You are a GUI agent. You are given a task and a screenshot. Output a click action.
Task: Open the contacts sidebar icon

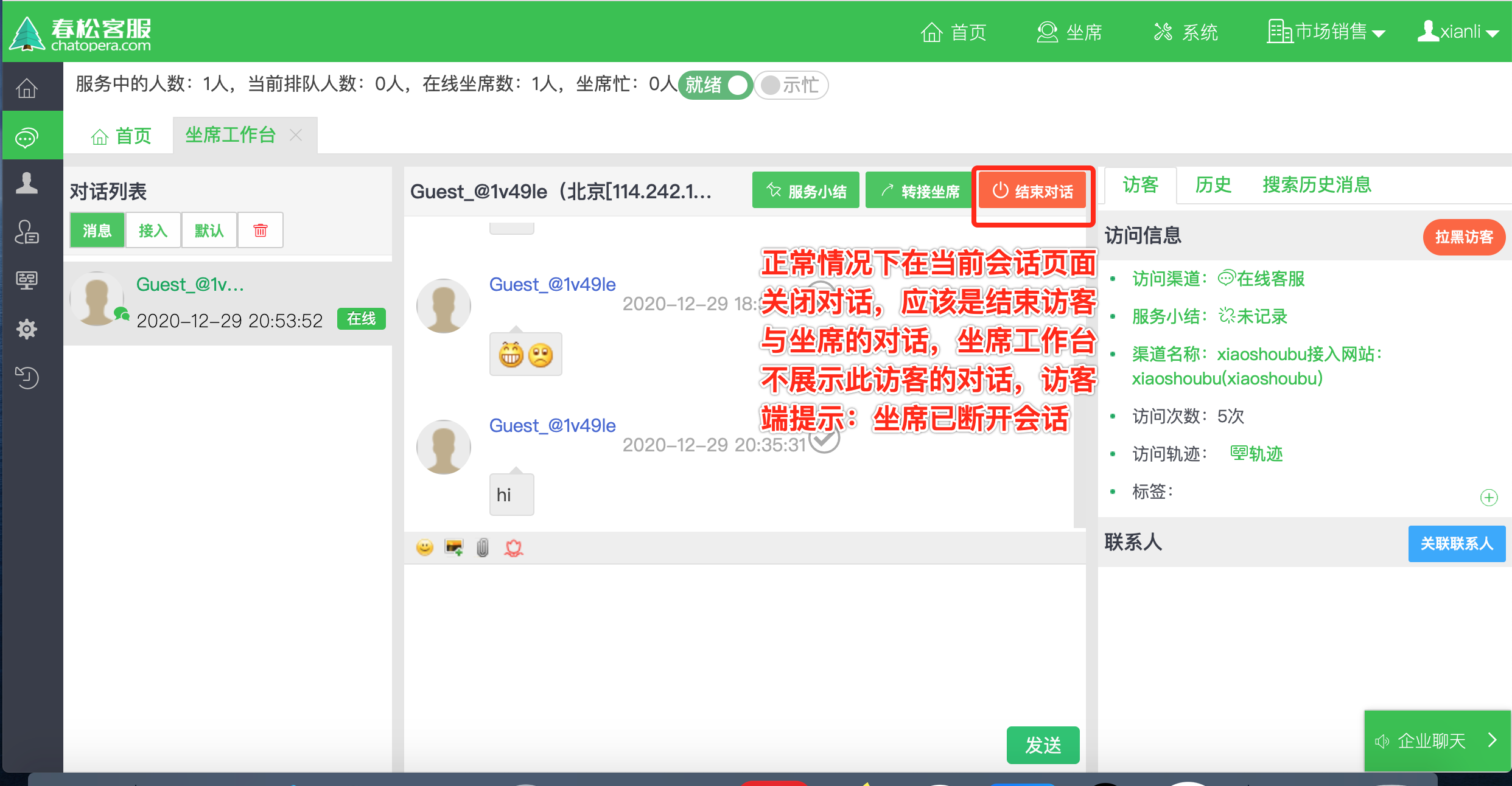point(27,184)
